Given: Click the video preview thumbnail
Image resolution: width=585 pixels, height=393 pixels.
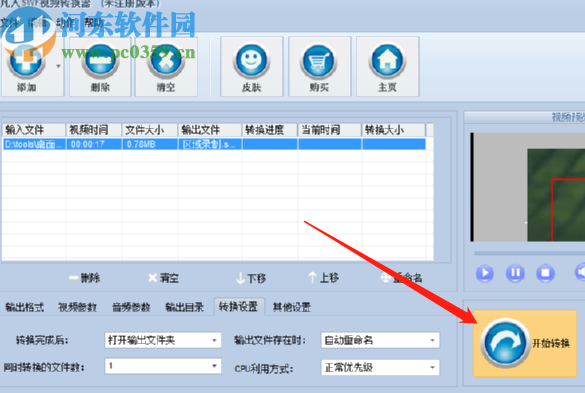Looking at the screenshot, I should coord(528,187).
